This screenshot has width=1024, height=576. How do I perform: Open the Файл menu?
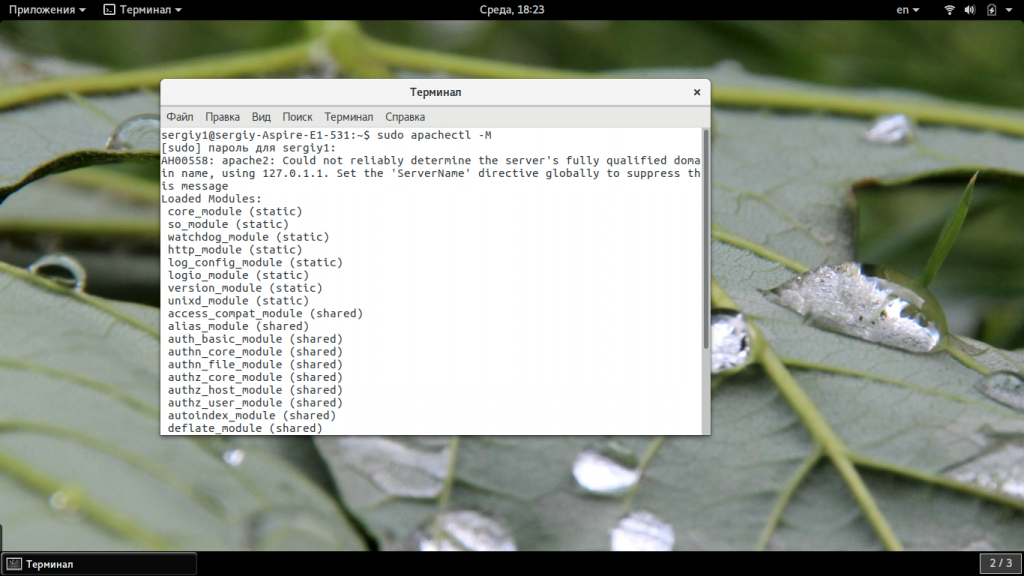(180, 117)
